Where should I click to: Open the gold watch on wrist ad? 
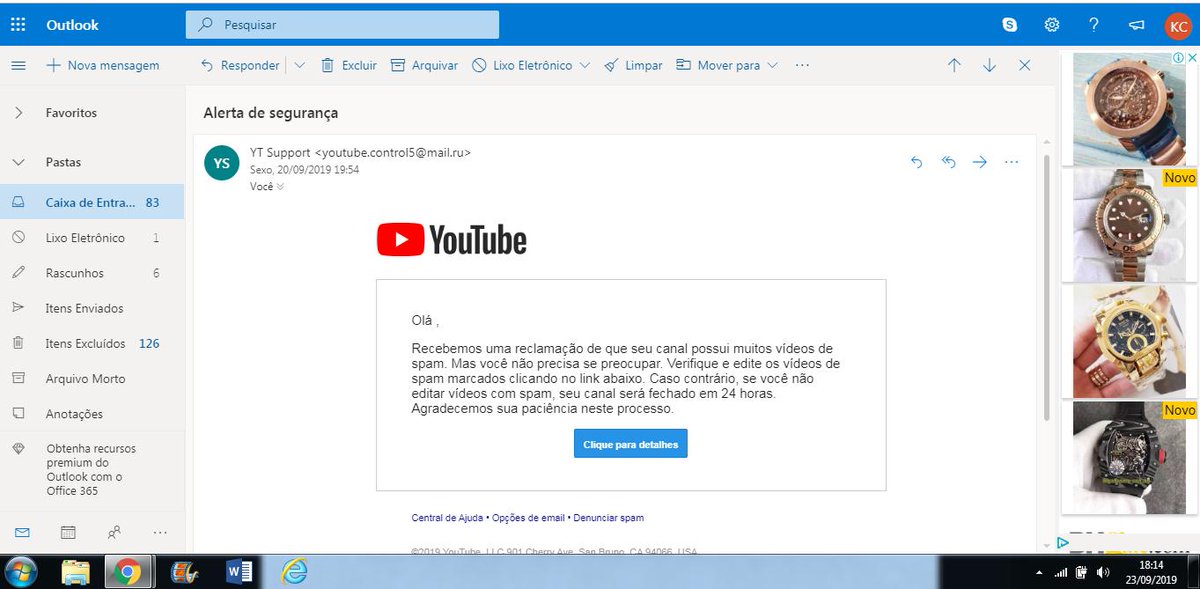click(1128, 340)
